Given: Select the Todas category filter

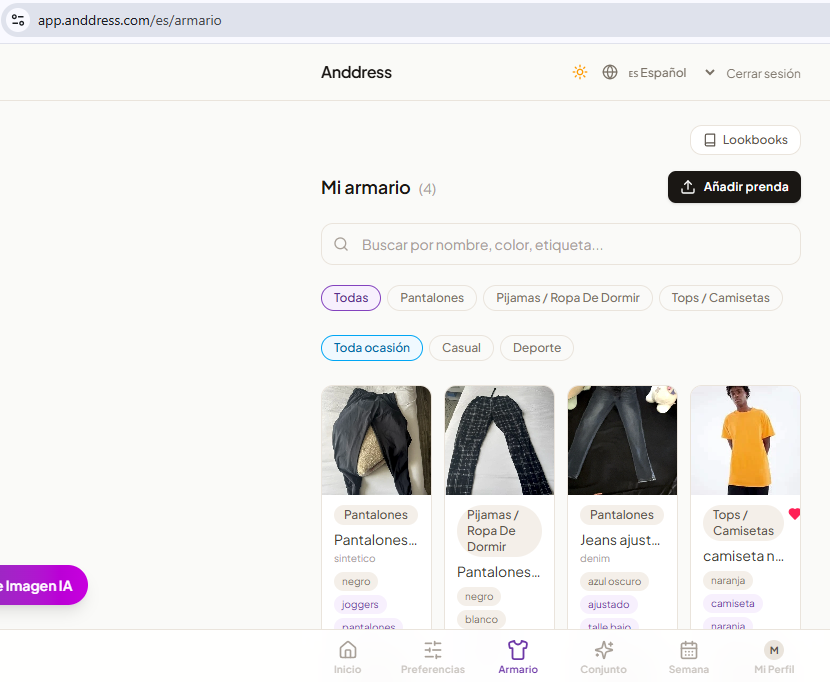Looking at the screenshot, I should coord(350,298).
